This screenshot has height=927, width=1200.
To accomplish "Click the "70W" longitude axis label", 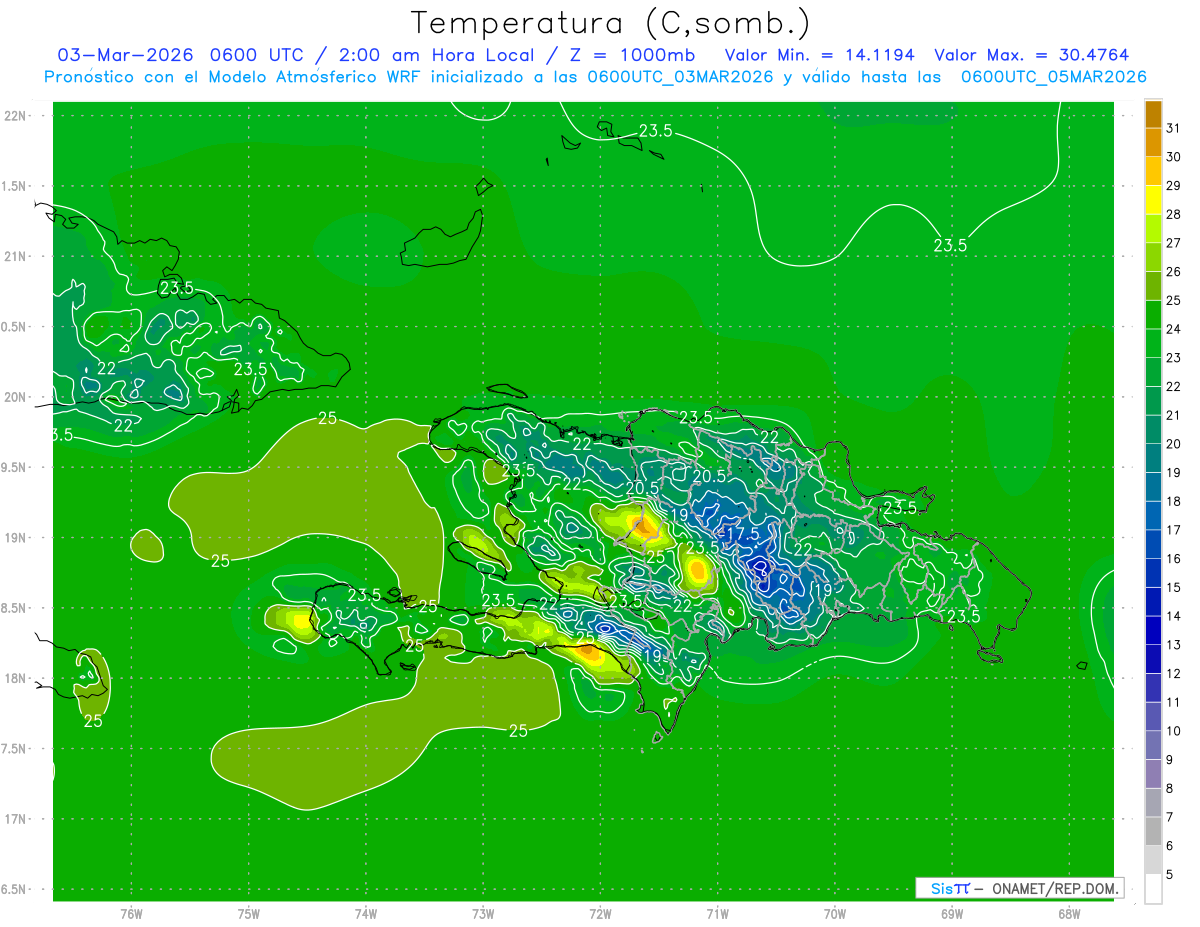I will tap(834, 914).
